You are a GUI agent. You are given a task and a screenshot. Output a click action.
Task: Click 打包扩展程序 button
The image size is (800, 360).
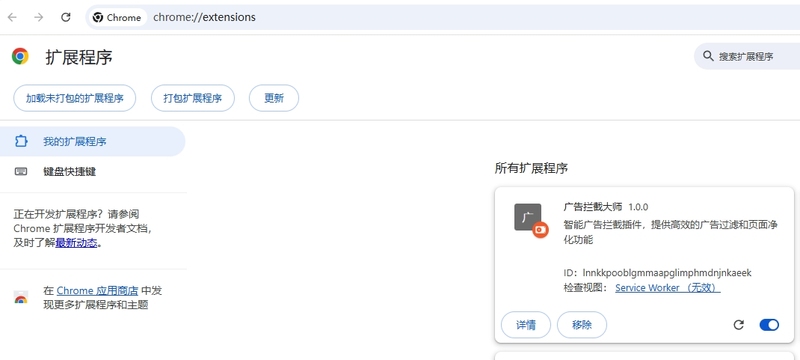[193, 98]
